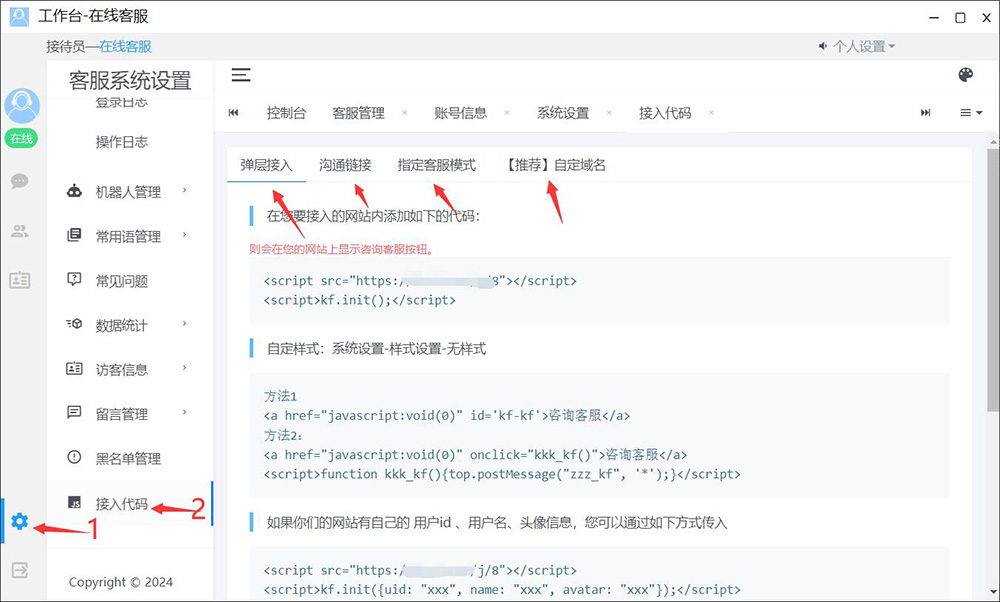The height and width of the screenshot is (602, 1000).
Task: Click the user avatar with online status
Action: point(22,107)
